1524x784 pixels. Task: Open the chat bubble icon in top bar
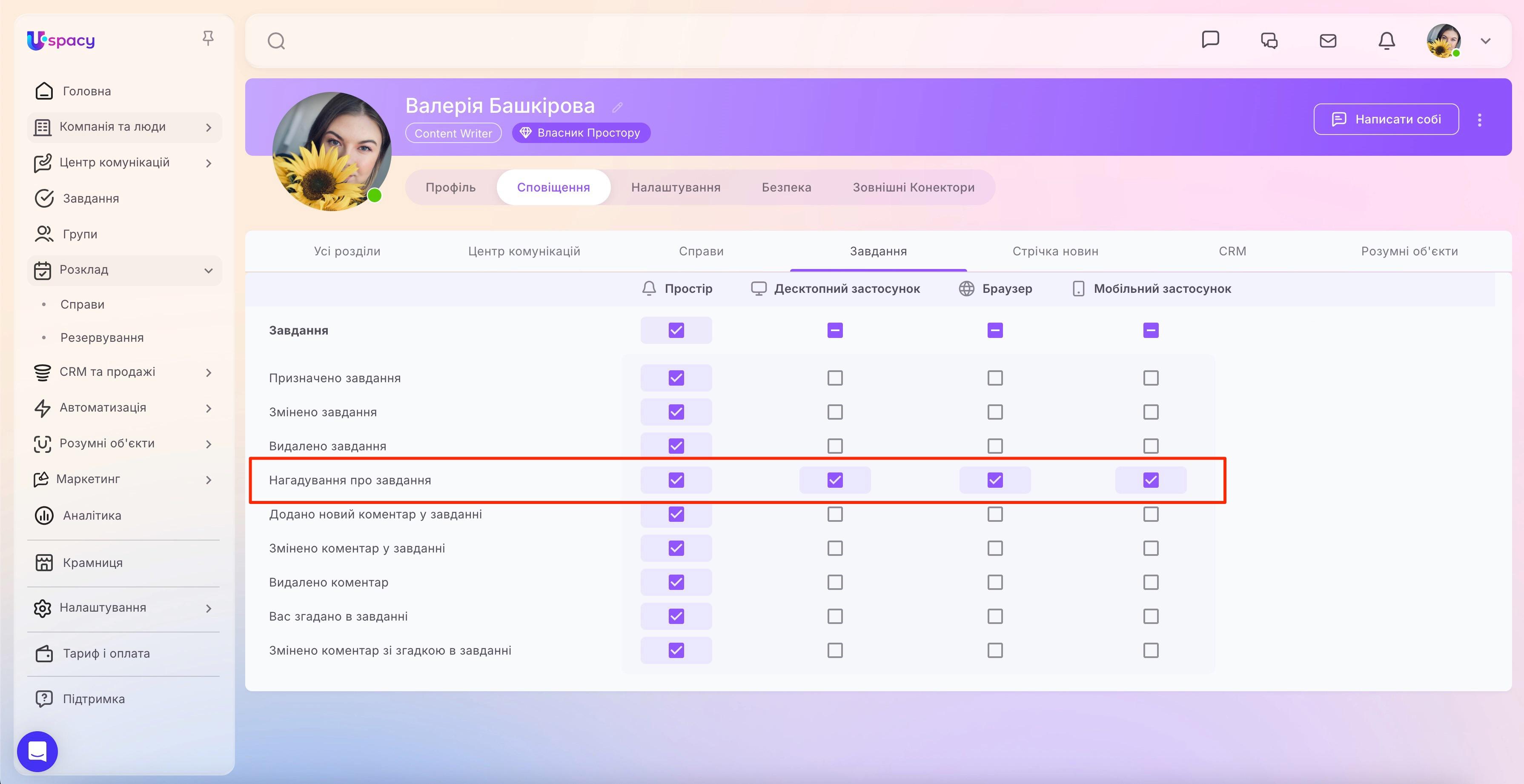pos(1210,40)
